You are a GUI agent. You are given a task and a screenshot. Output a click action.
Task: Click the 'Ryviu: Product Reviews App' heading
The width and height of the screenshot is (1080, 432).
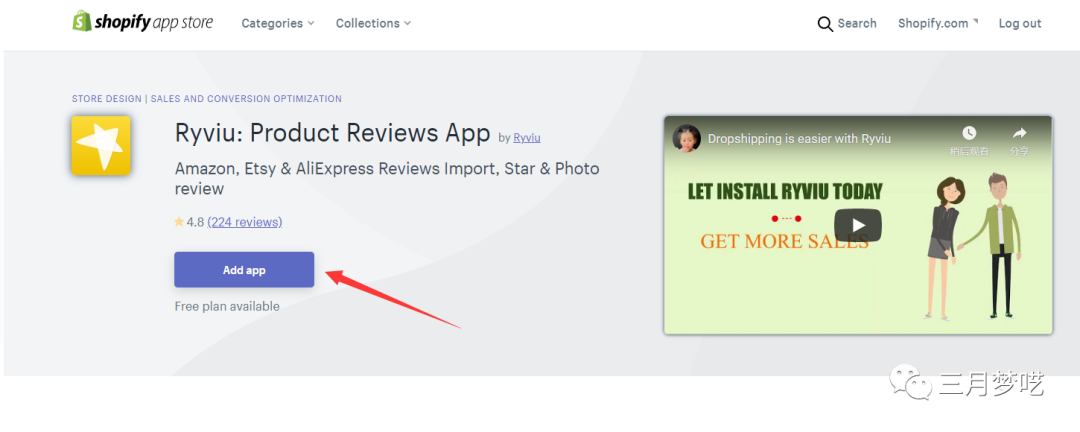[332, 133]
